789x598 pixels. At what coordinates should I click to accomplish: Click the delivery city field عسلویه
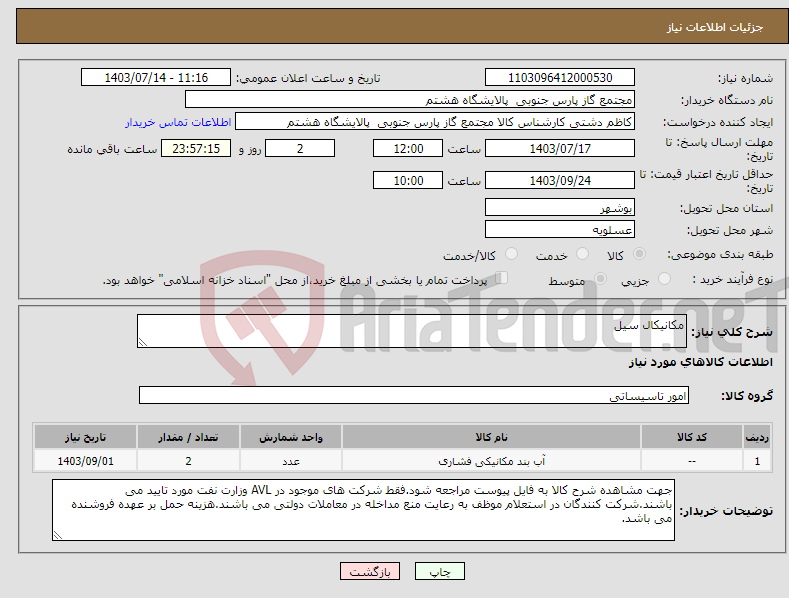point(560,230)
